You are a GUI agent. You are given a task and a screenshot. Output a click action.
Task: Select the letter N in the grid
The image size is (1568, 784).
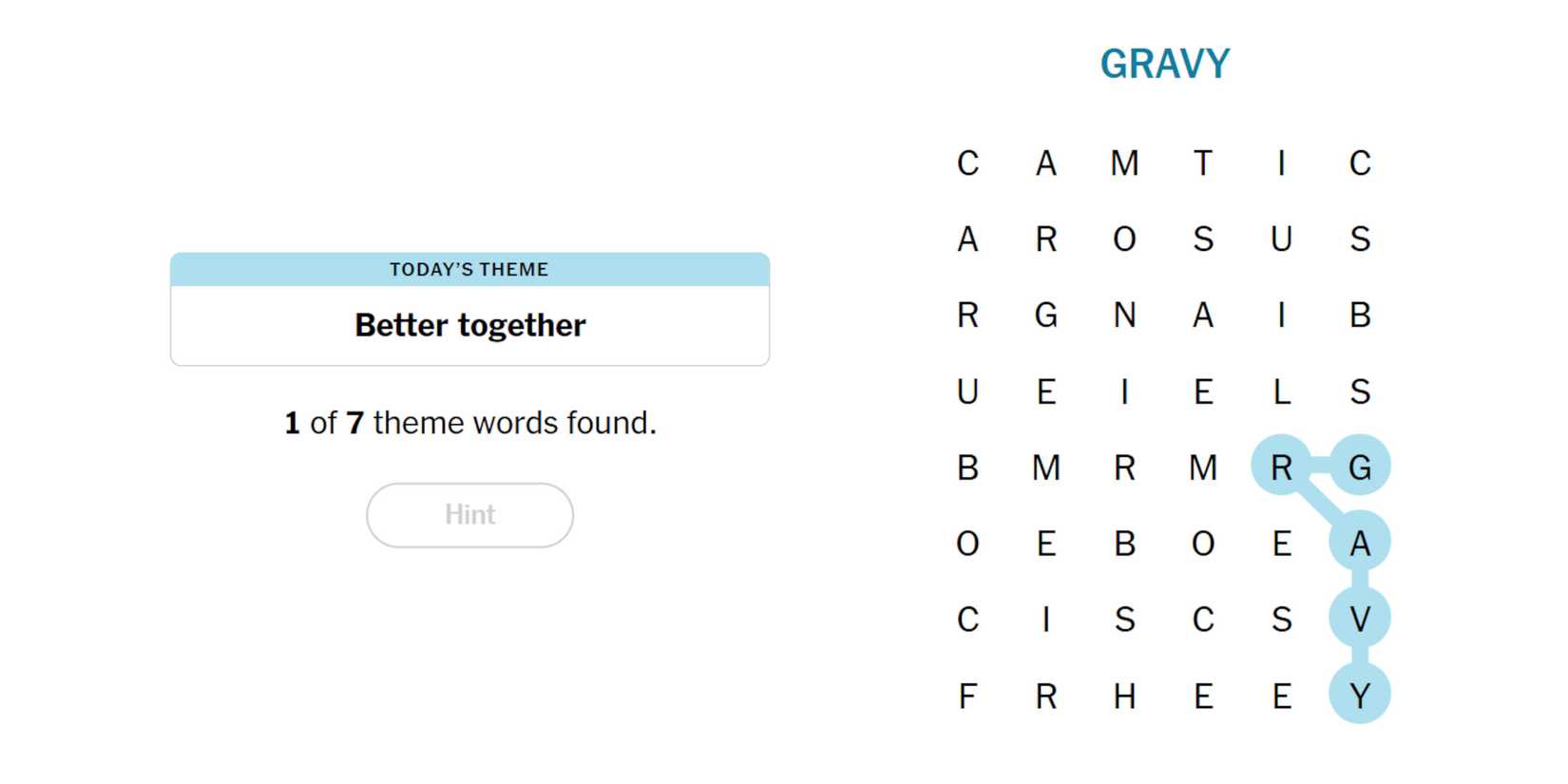[1124, 316]
